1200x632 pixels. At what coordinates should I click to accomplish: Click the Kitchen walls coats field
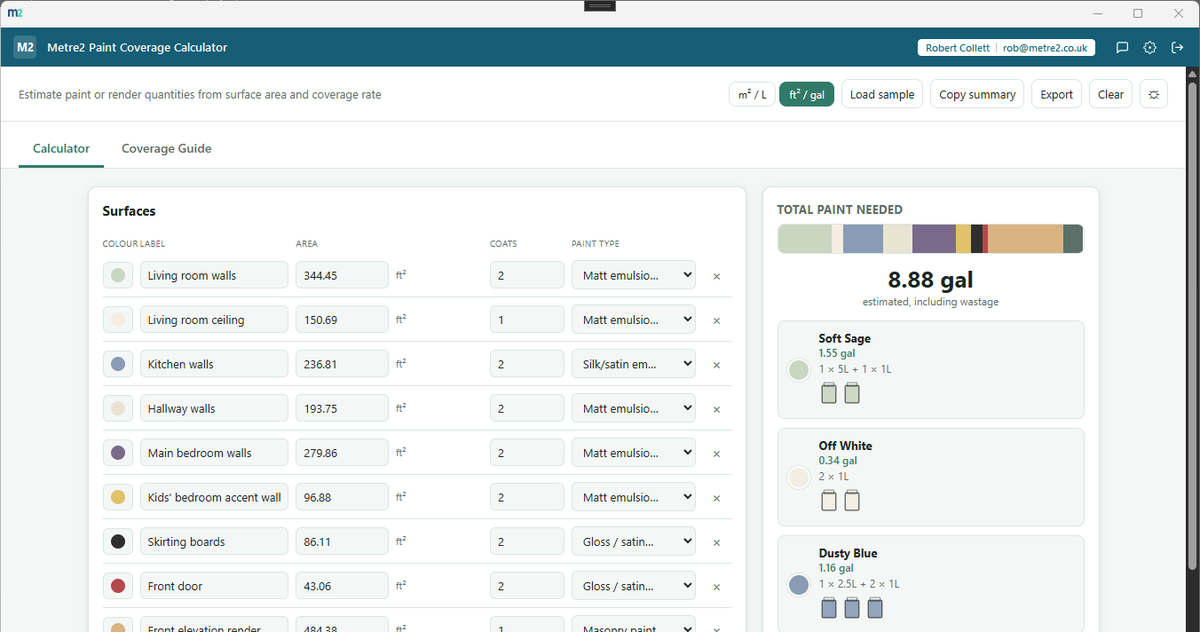(x=527, y=364)
